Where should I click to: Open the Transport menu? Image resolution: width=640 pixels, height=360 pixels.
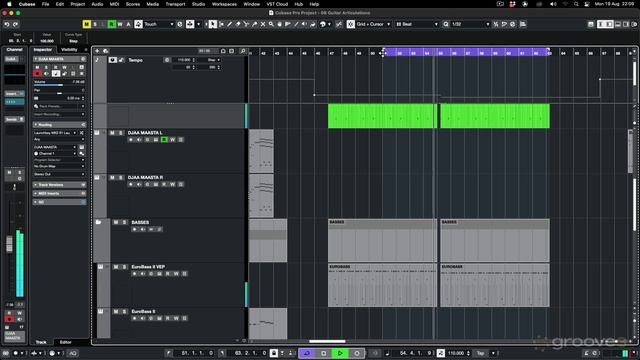click(x=175, y=4)
